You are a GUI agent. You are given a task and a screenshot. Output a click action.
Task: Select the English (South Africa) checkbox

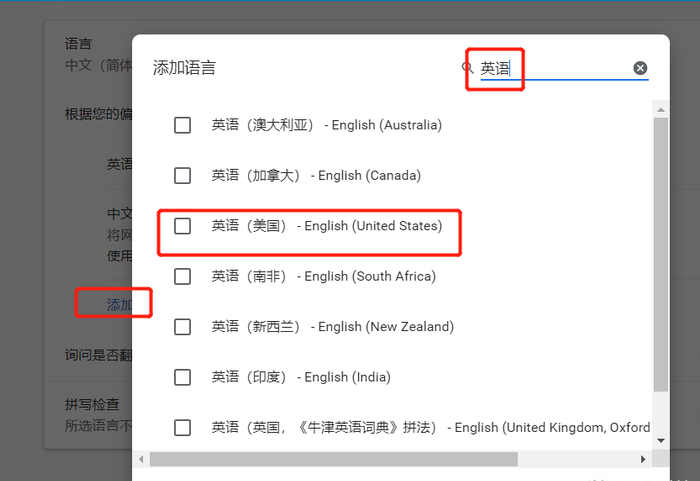[x=182, y=276]
